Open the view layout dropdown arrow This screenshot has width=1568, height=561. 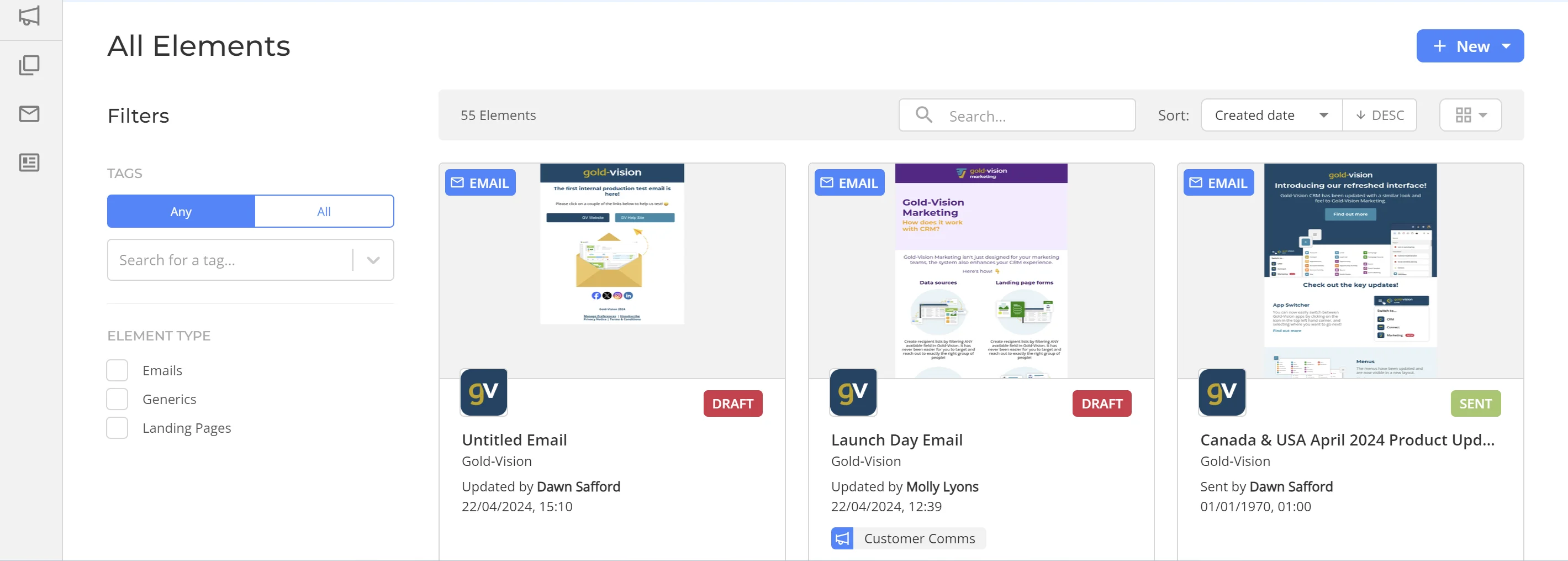point(1483,115)
